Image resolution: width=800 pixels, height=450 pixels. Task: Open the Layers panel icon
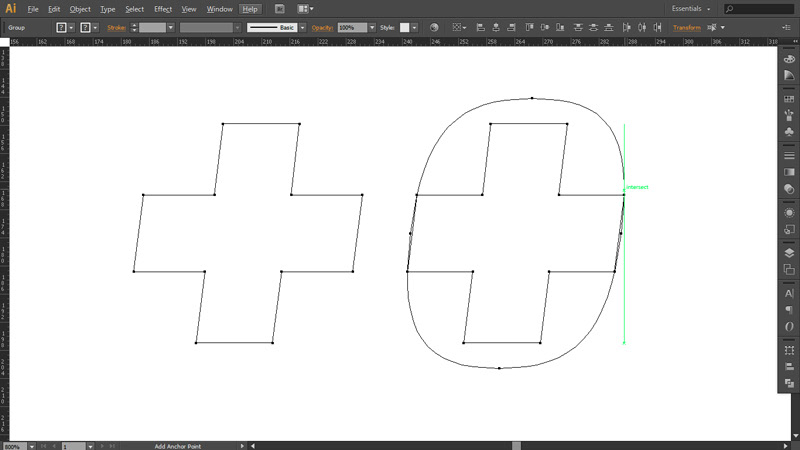coord(789,252)
